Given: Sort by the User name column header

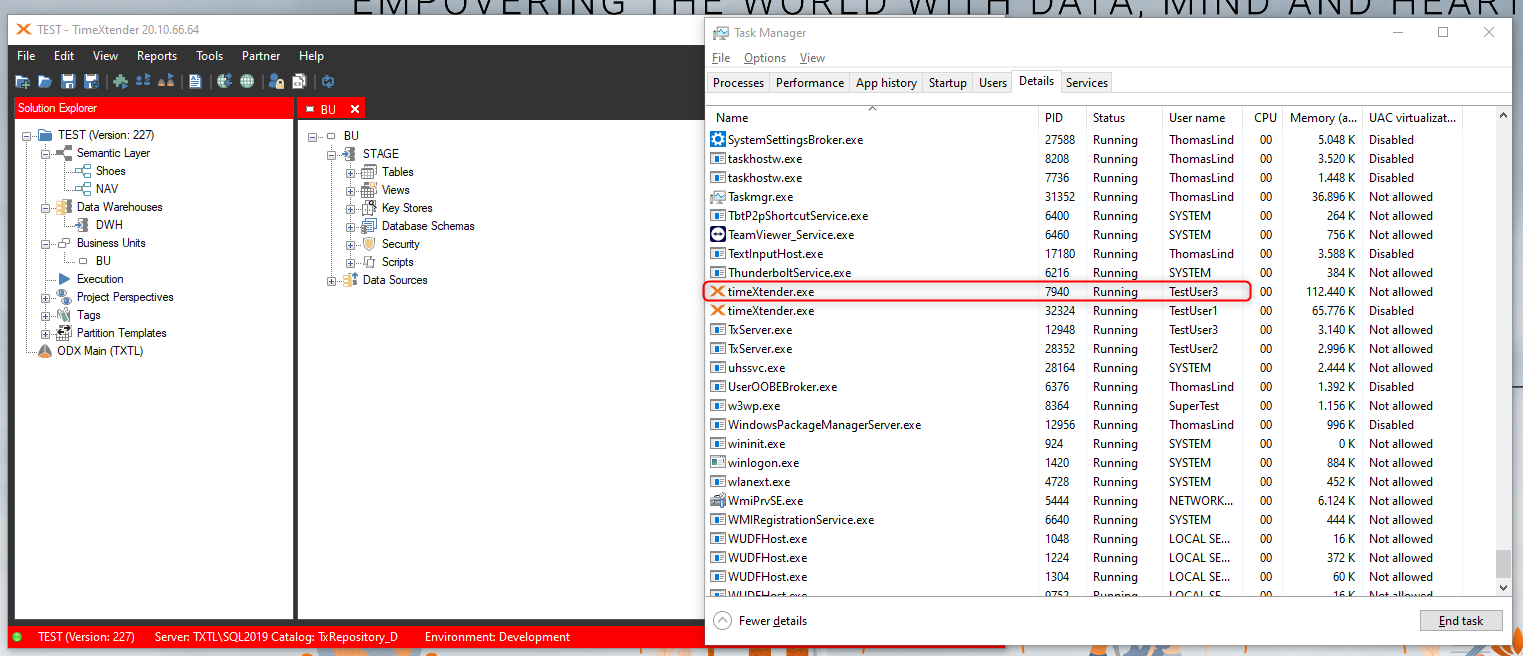Looking at the screenshot, I should [x=1202, y=117].
